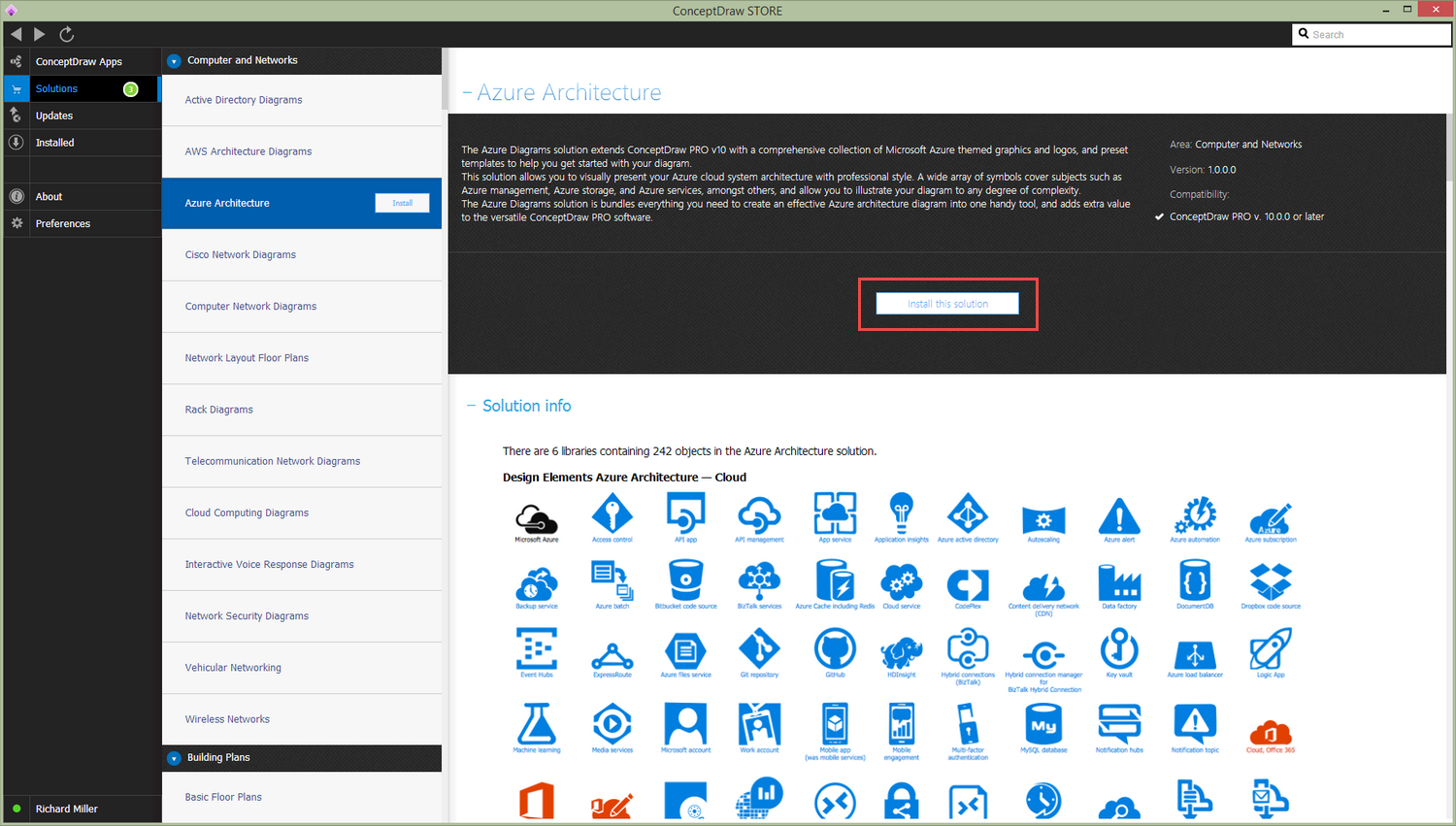Click the Search input field
The image size is (1456, 826).
point(1371,34)
